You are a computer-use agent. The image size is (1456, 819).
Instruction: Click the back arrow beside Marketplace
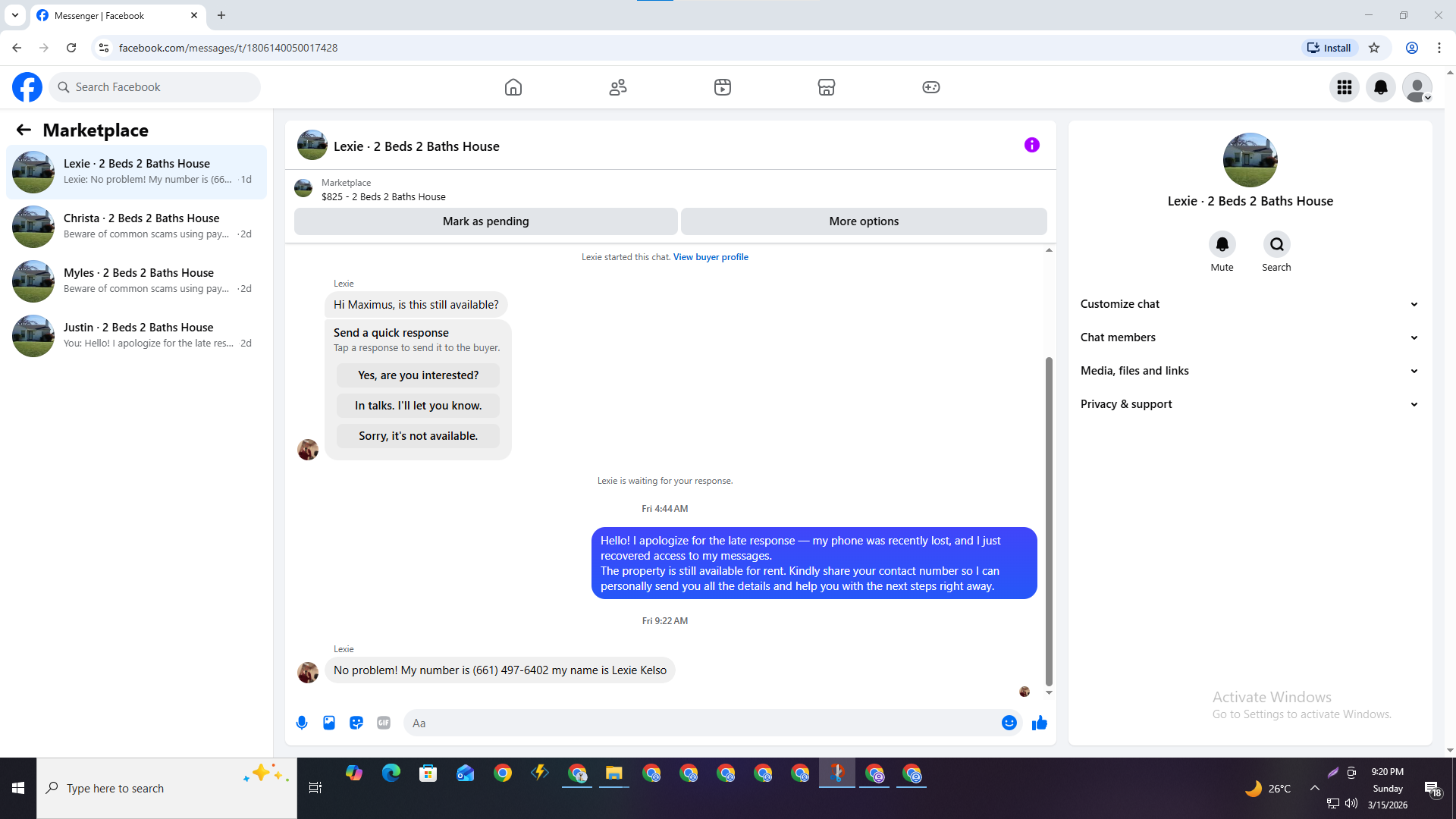coord(24,130)
